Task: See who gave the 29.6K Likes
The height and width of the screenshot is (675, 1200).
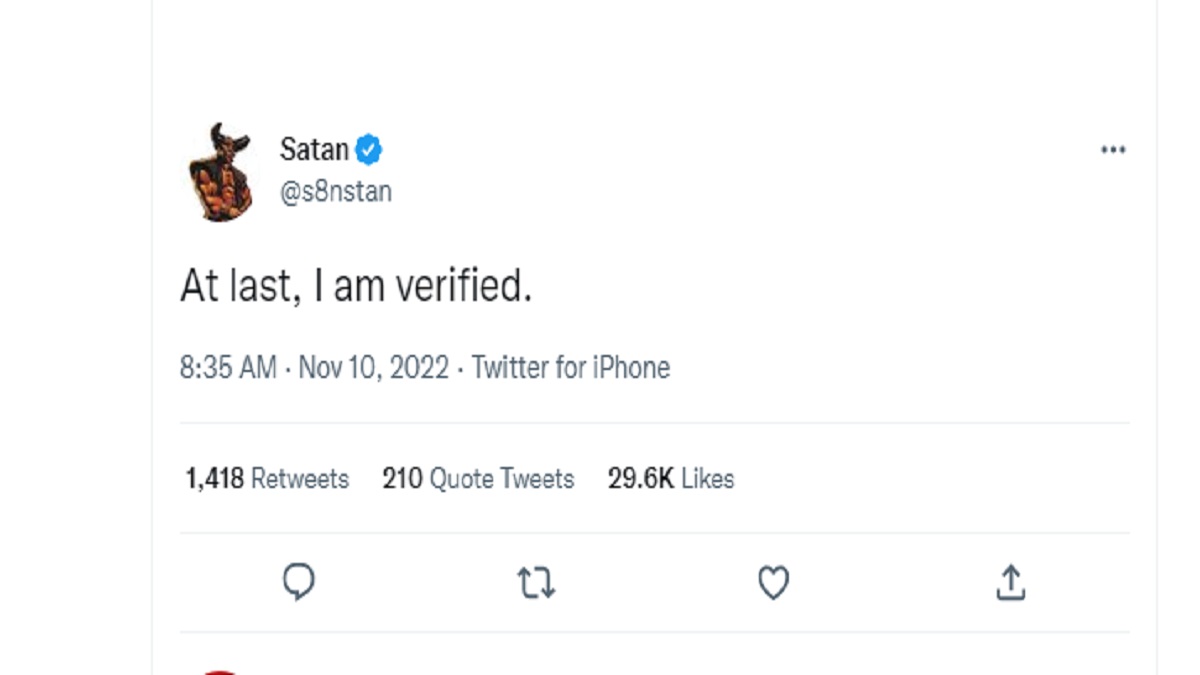Action: pos(671,479)
